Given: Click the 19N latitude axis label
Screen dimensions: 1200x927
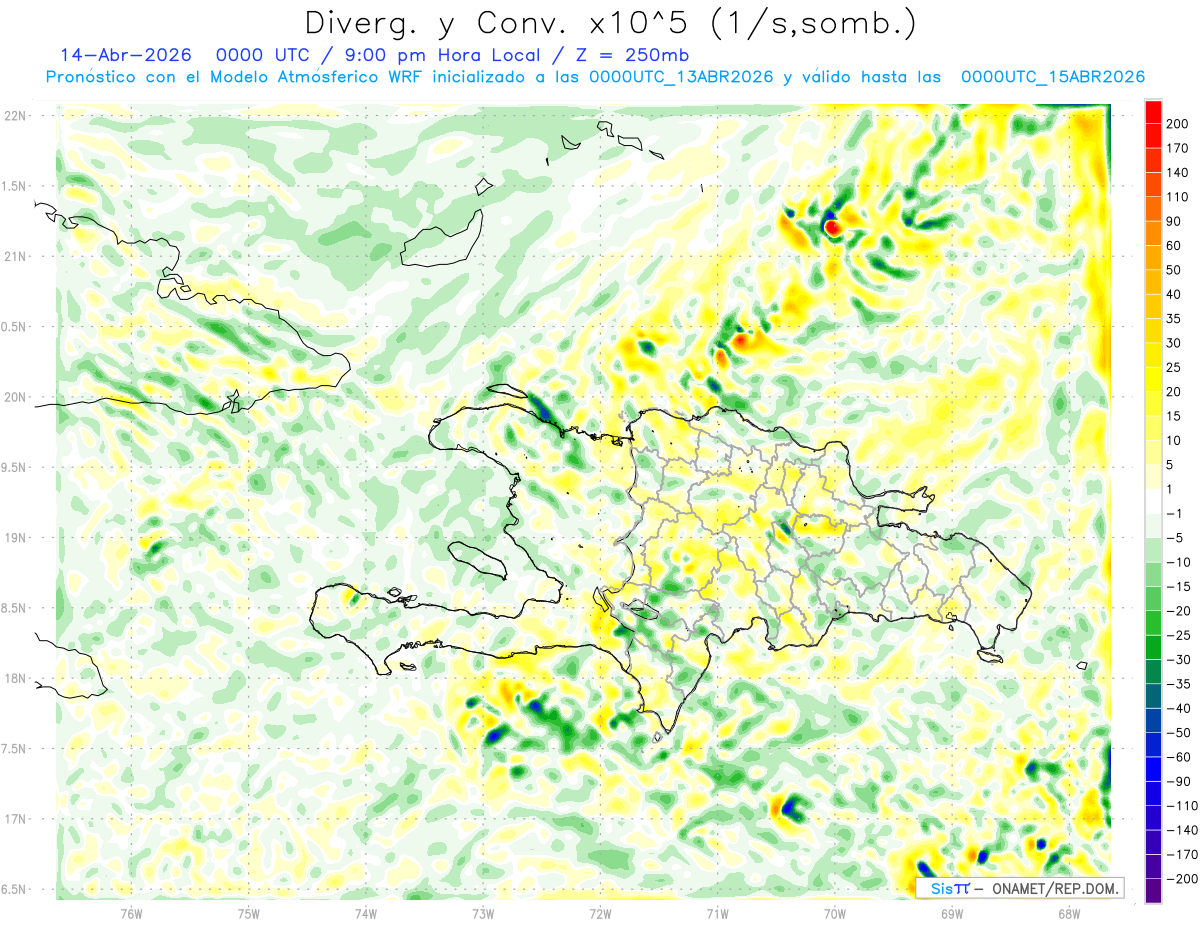Looking at the screenshot, I should [14, 537].
